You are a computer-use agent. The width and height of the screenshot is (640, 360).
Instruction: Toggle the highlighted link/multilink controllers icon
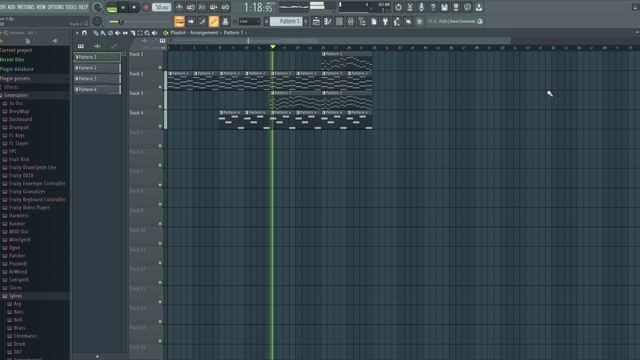pos(213,21)
